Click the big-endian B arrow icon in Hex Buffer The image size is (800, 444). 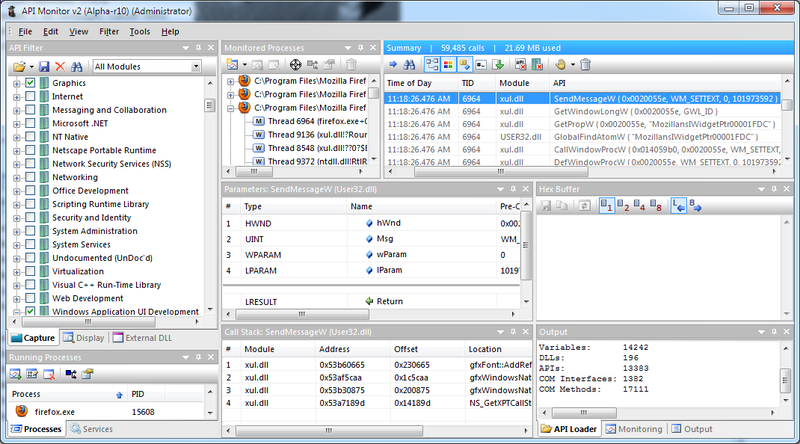(695, 206)
